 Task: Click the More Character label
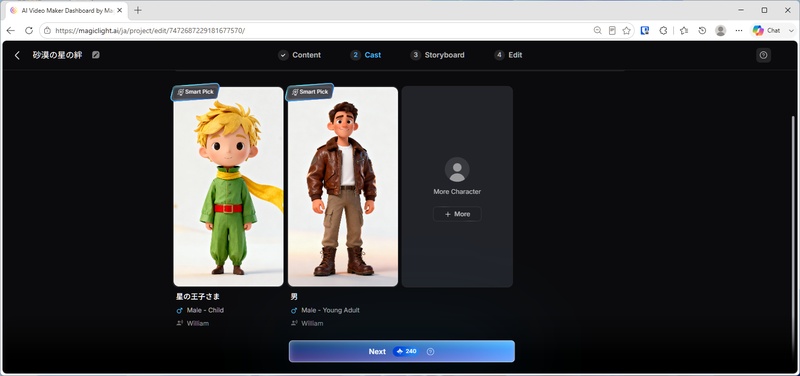(457, 192)
